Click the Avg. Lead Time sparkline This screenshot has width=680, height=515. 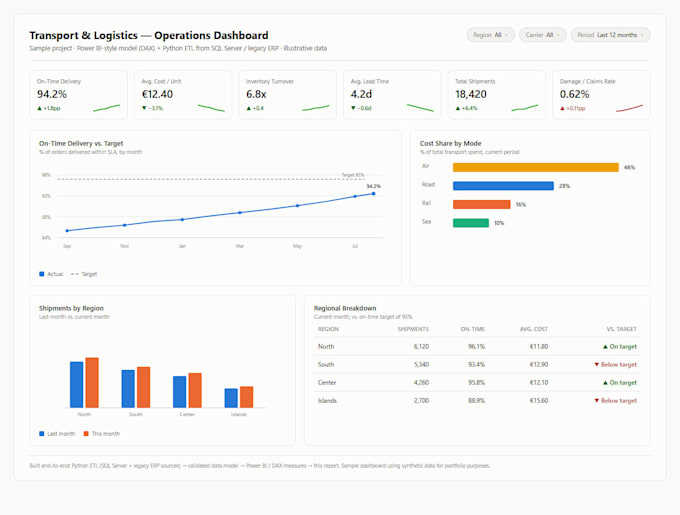point(420,108)
